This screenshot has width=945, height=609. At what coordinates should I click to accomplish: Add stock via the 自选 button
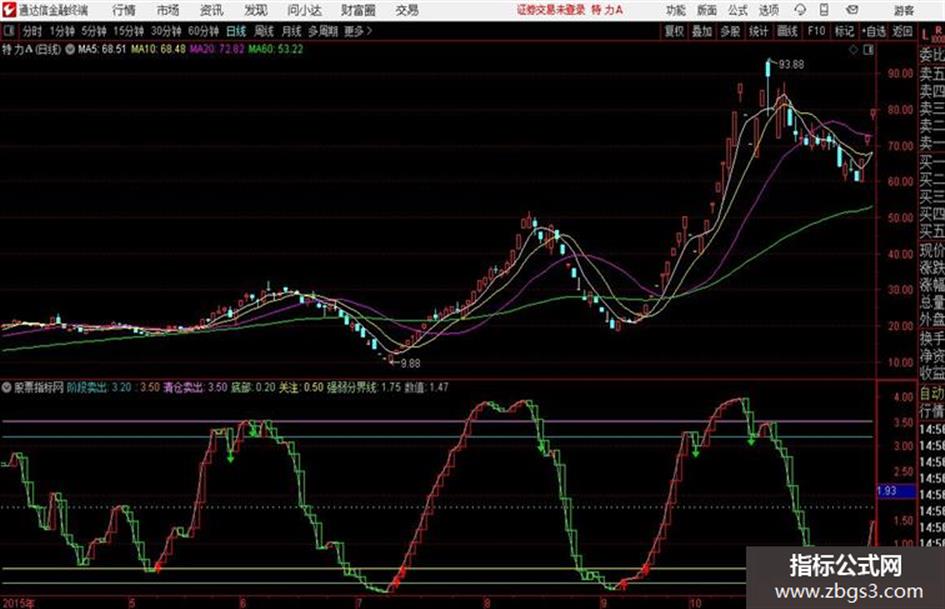874,31
